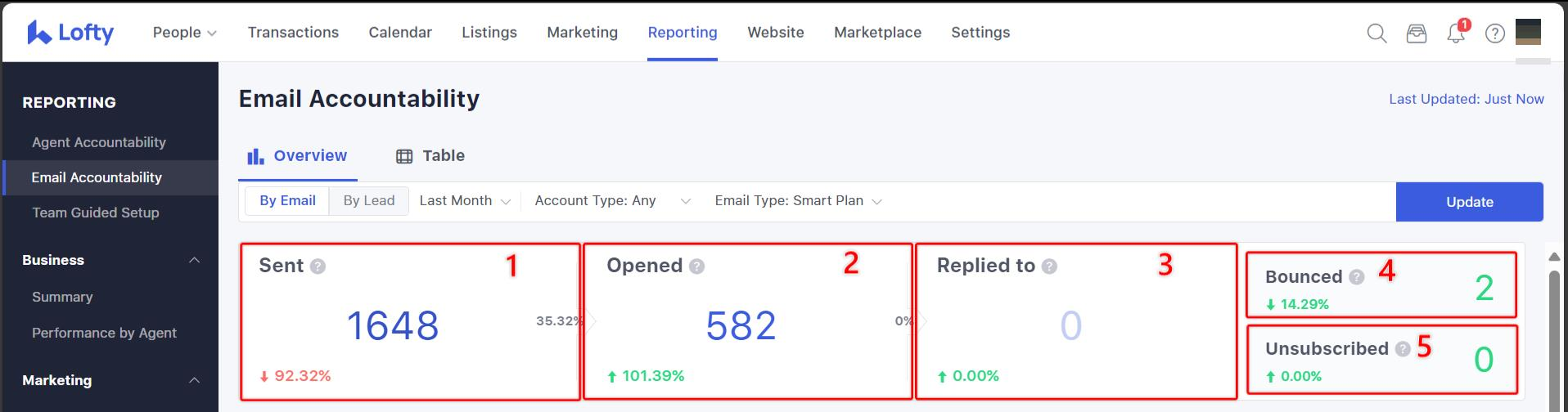Screen dimensions: 1568x412
Task: Click the help icon beside Unsubscribed
Action: click(x=1403, y=349)
